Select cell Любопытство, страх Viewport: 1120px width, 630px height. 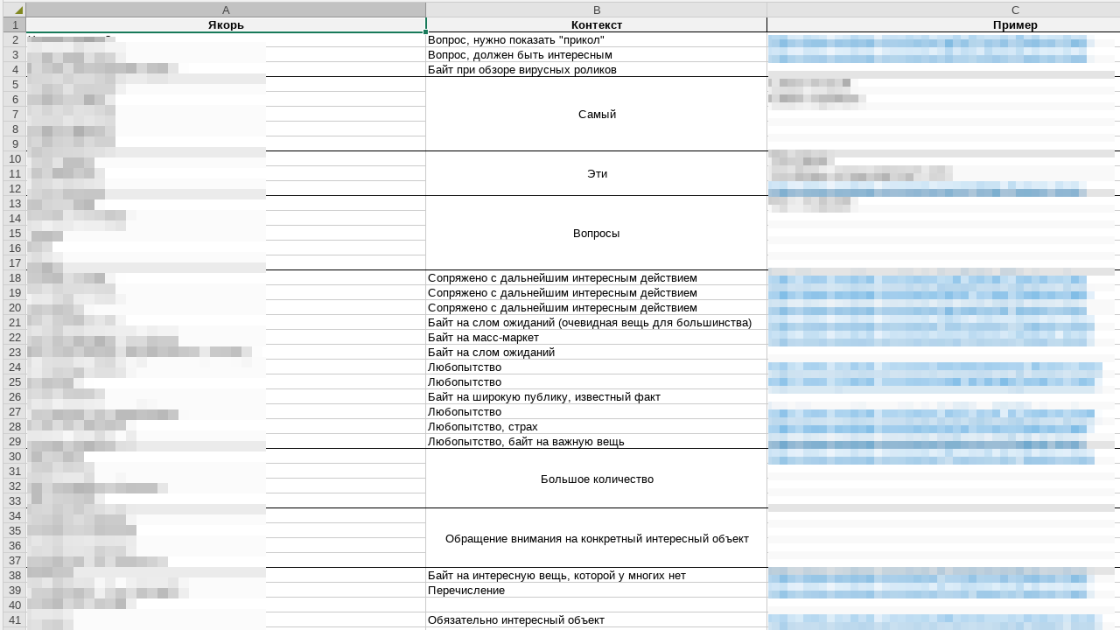(x=596, y=426)
